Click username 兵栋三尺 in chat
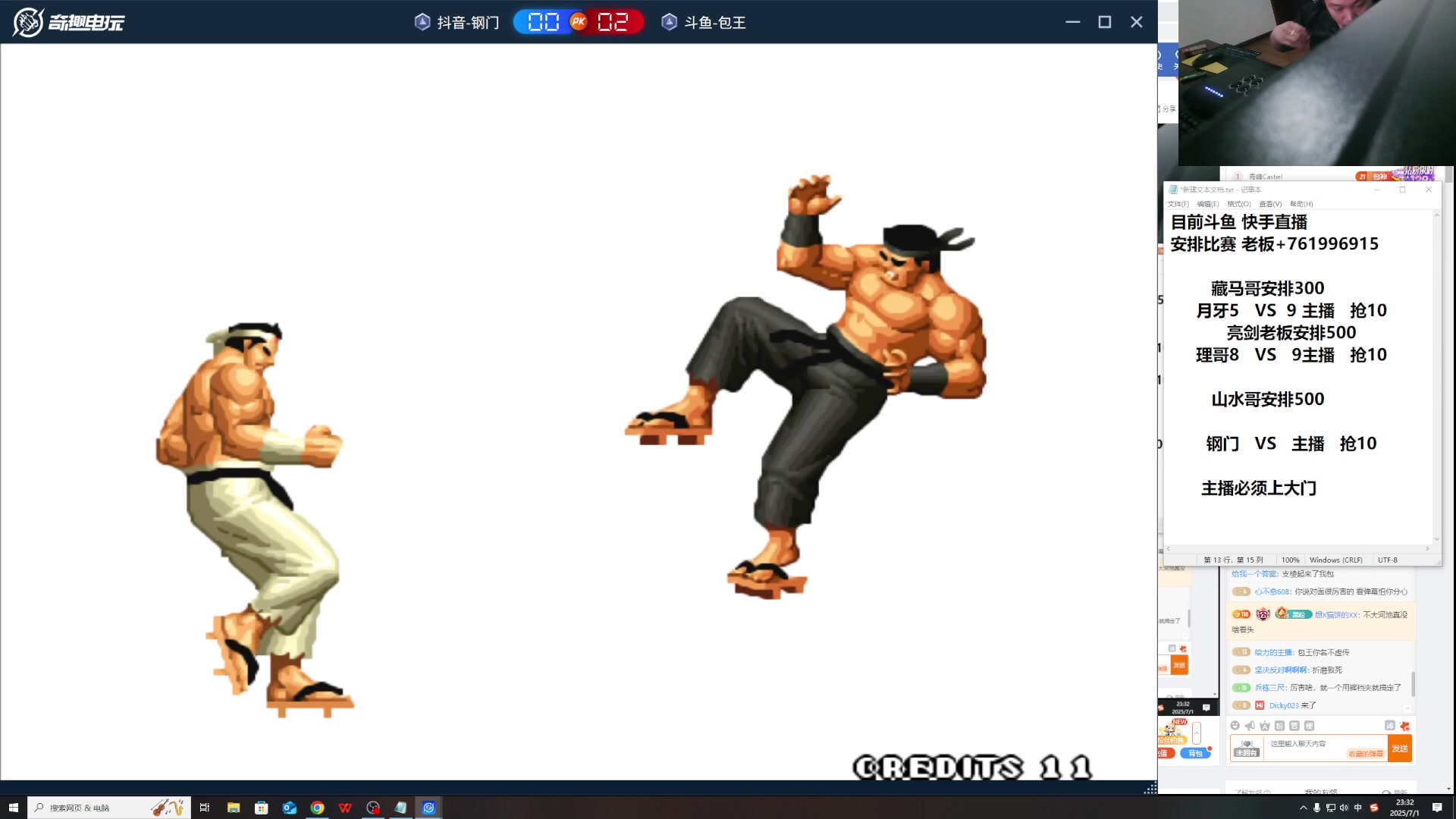 click(x=1270, y=688)
